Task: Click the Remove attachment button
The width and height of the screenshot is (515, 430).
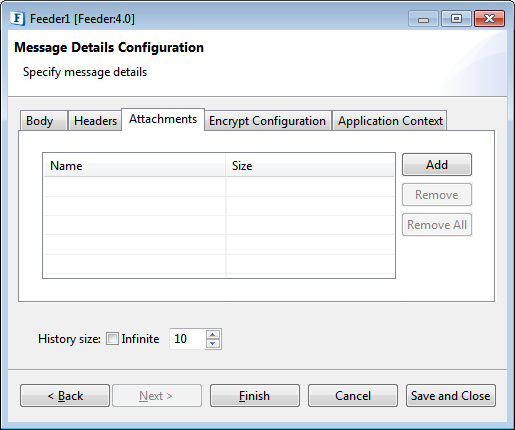Action: (437, 195)
